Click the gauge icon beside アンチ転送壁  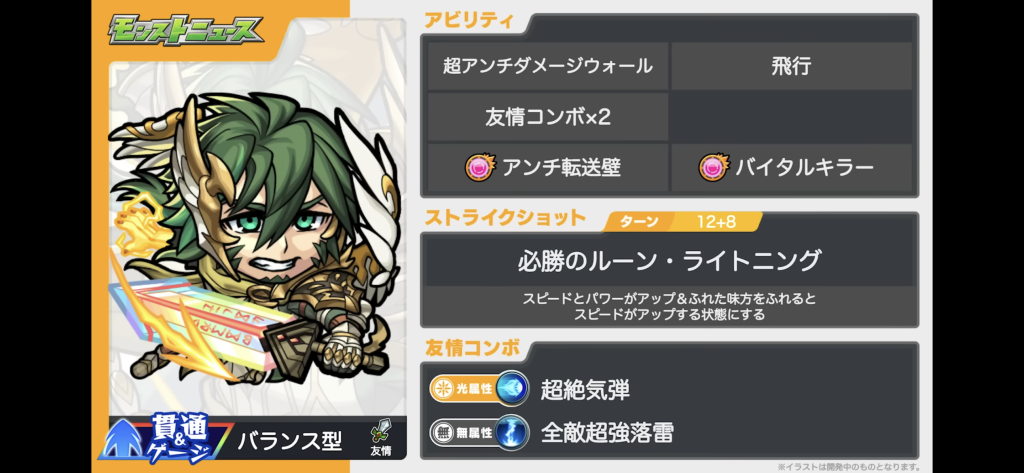480,168
